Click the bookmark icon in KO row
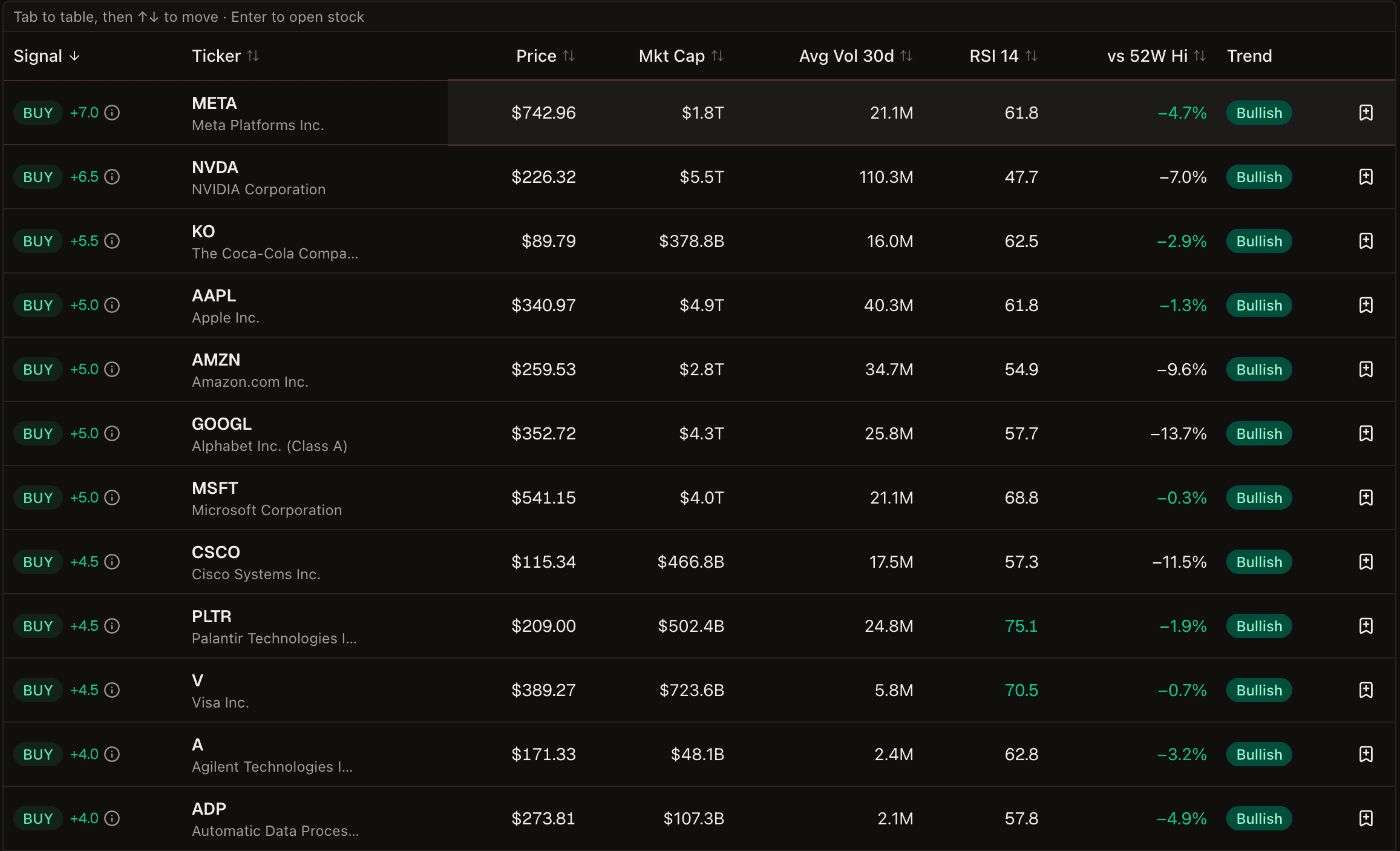The image size is (1400, 851). pos(1366,241)
